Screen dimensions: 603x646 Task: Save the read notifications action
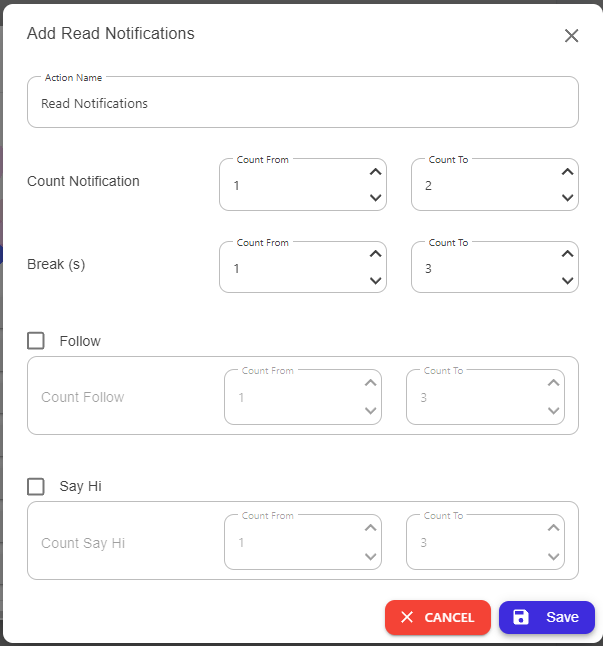(547, 617)
